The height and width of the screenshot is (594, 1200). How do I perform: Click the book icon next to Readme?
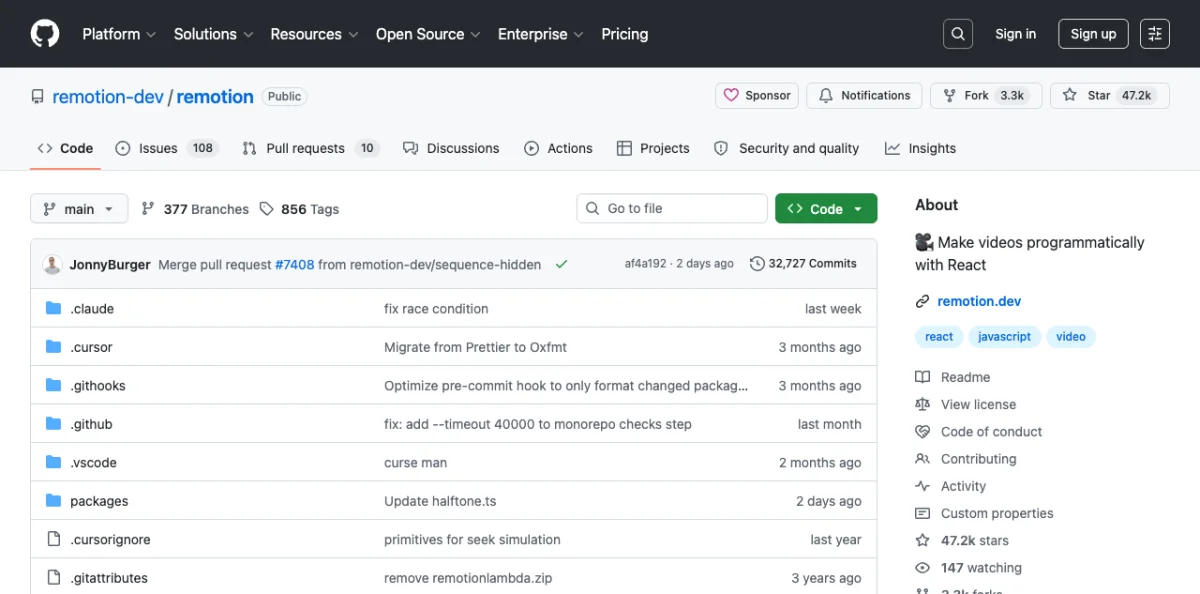point(923,377)
